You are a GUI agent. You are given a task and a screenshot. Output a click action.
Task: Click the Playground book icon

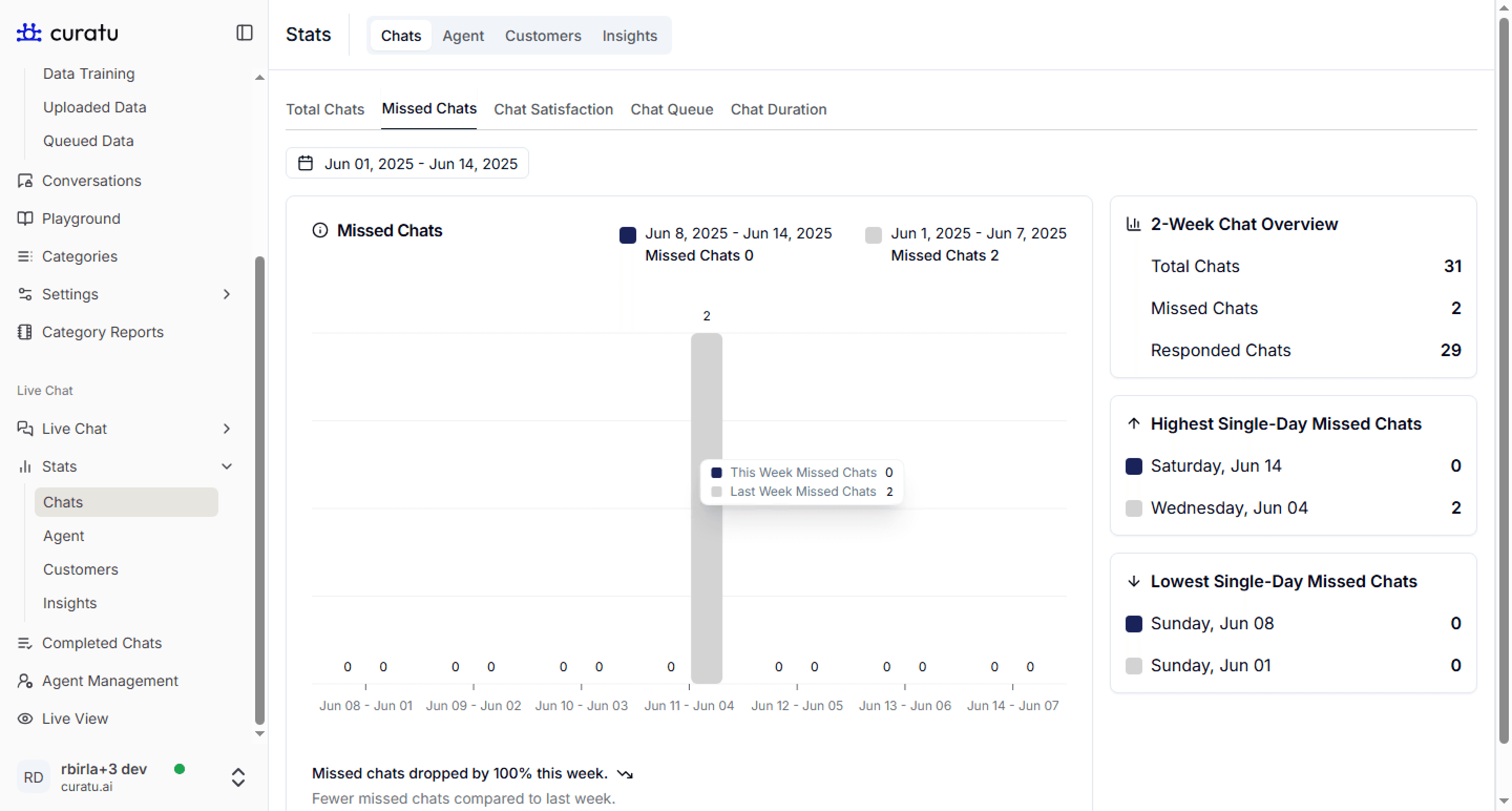pyautogui.click(x=25, y=219)
